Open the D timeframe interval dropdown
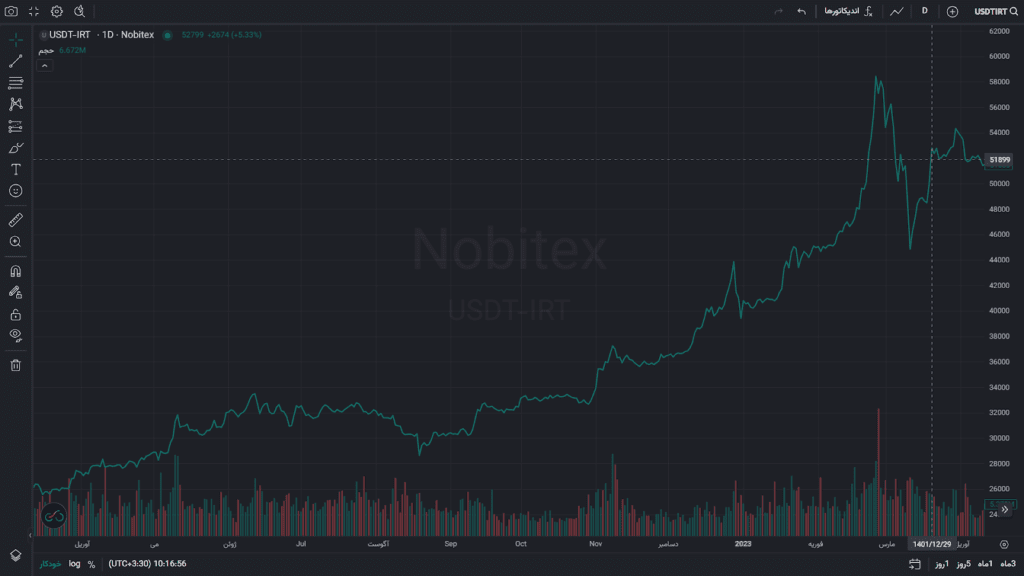1024x576 pixels. (x=924, y=11)
